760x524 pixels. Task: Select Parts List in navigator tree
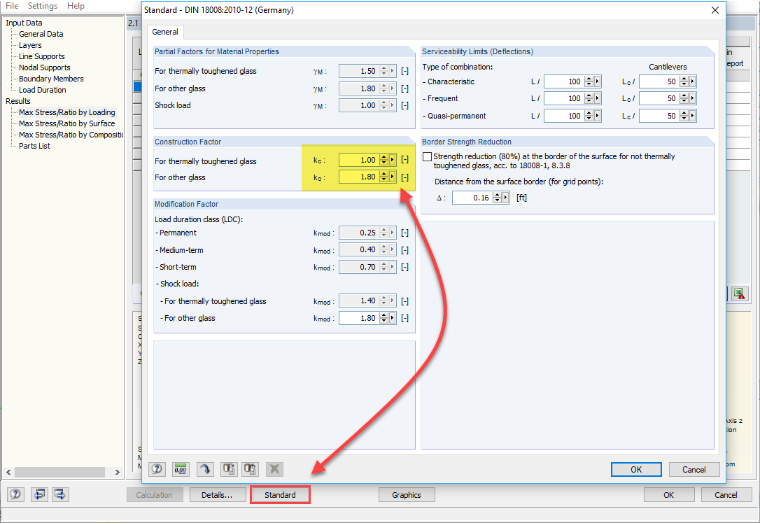tap(34, 145)
